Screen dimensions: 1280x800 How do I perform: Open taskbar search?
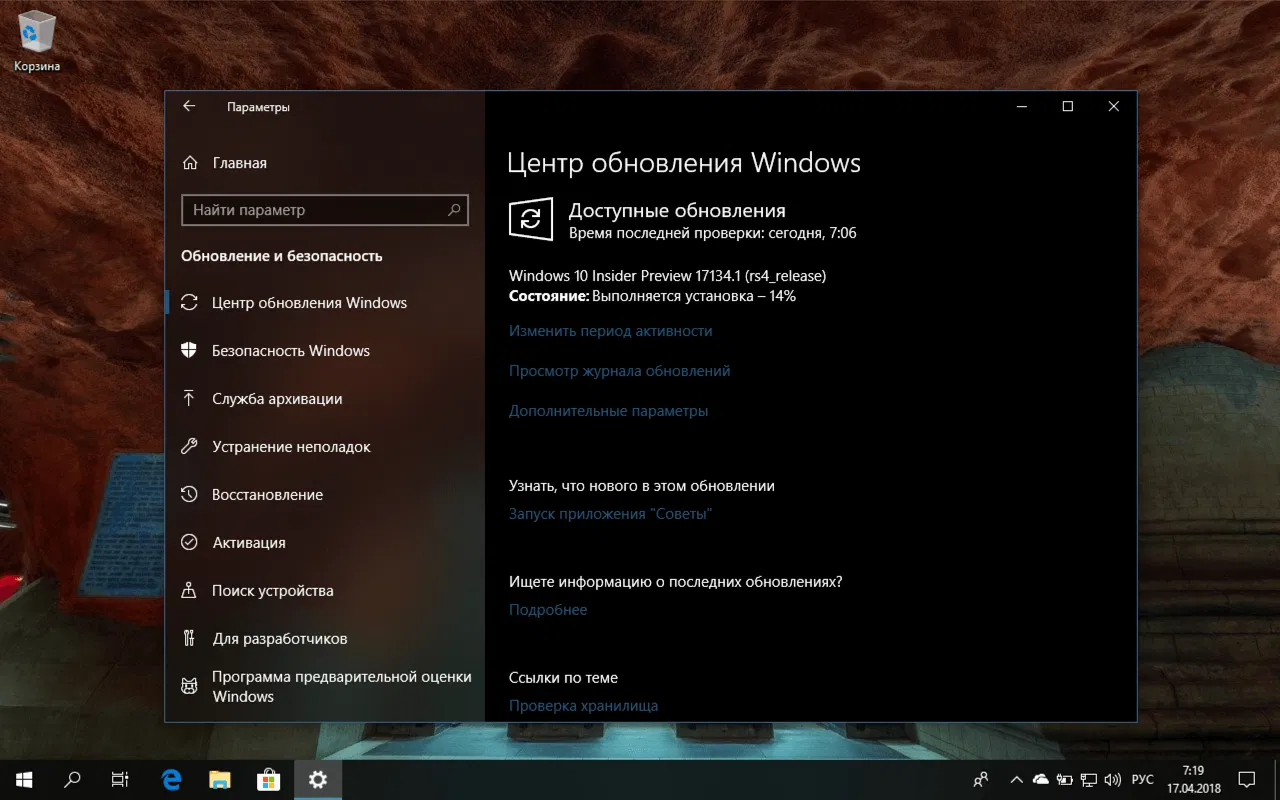[72, 779]
